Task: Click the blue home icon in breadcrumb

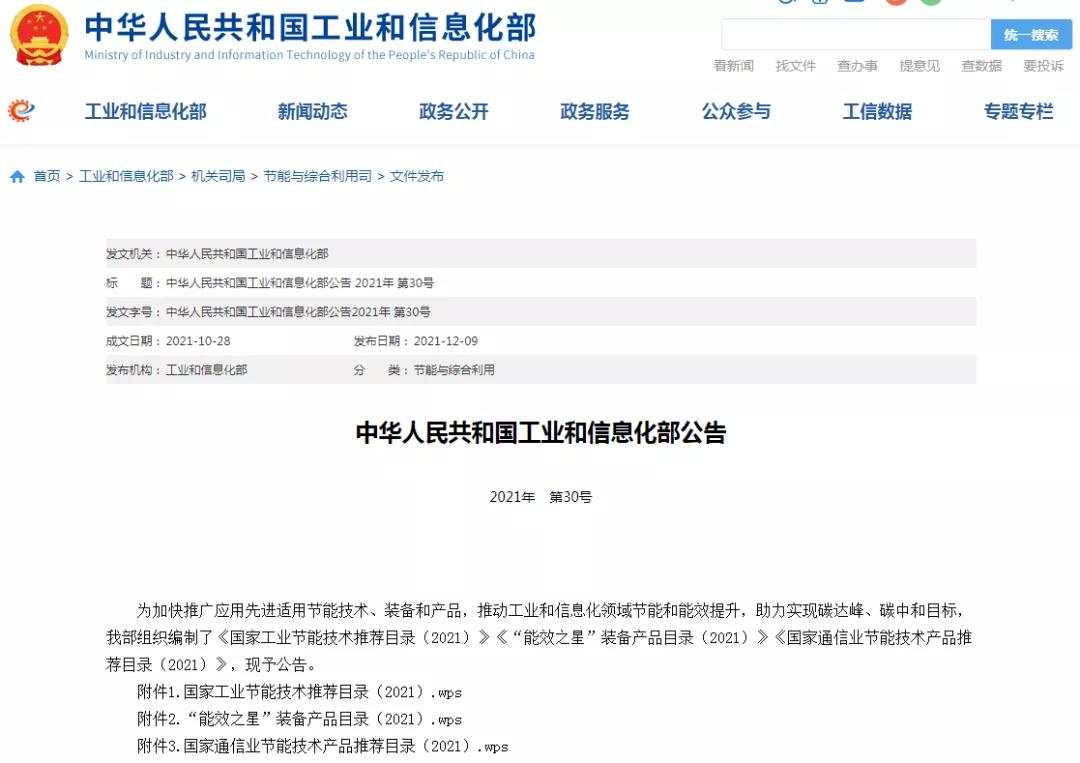Action: (x=17, y=177)
